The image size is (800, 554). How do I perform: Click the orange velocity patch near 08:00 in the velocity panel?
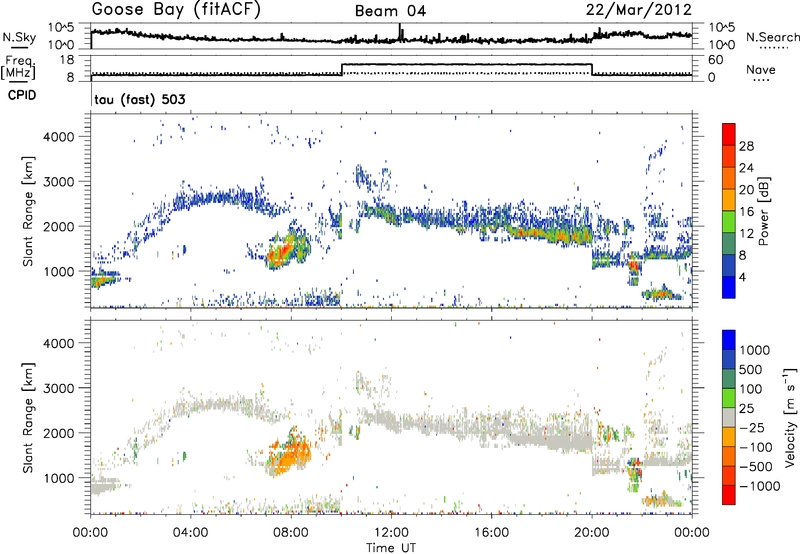[290, 456]
